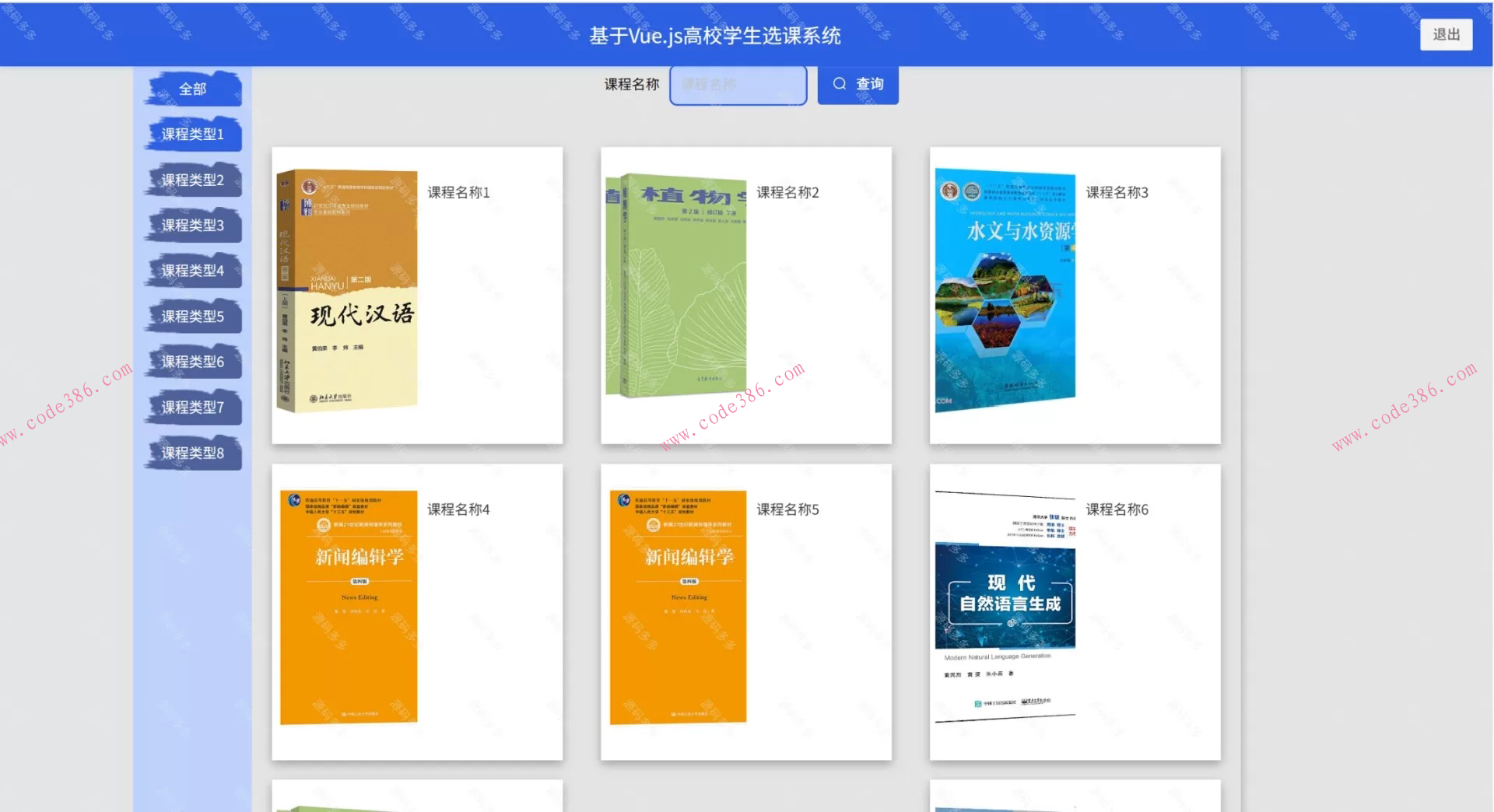Screen dimensions: 1494x812
Task: Open 新闻编辑学 cover beside 课程名称5
Action: click(678, 607)
